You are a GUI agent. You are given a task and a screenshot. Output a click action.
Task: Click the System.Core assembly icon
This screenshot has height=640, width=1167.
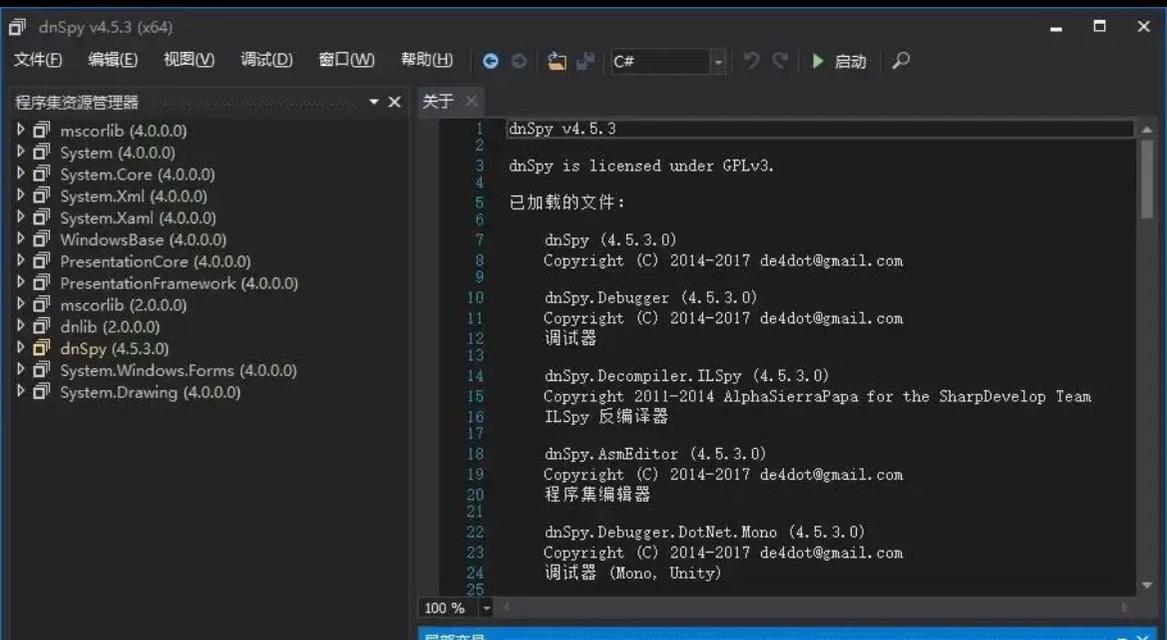pos(42,174)
